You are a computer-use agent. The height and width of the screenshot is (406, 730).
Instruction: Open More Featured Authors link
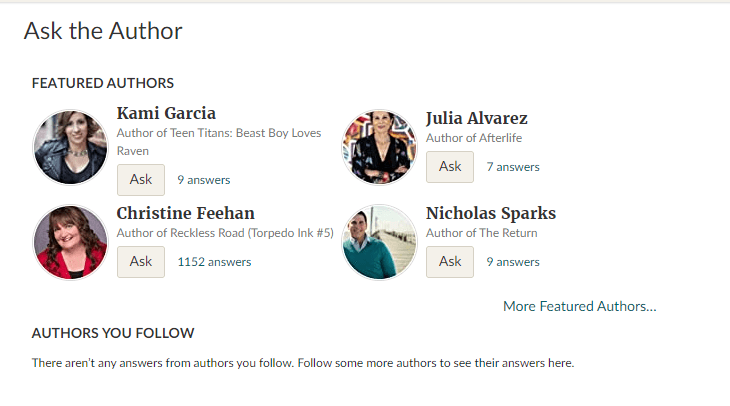(x=580, y=306)
